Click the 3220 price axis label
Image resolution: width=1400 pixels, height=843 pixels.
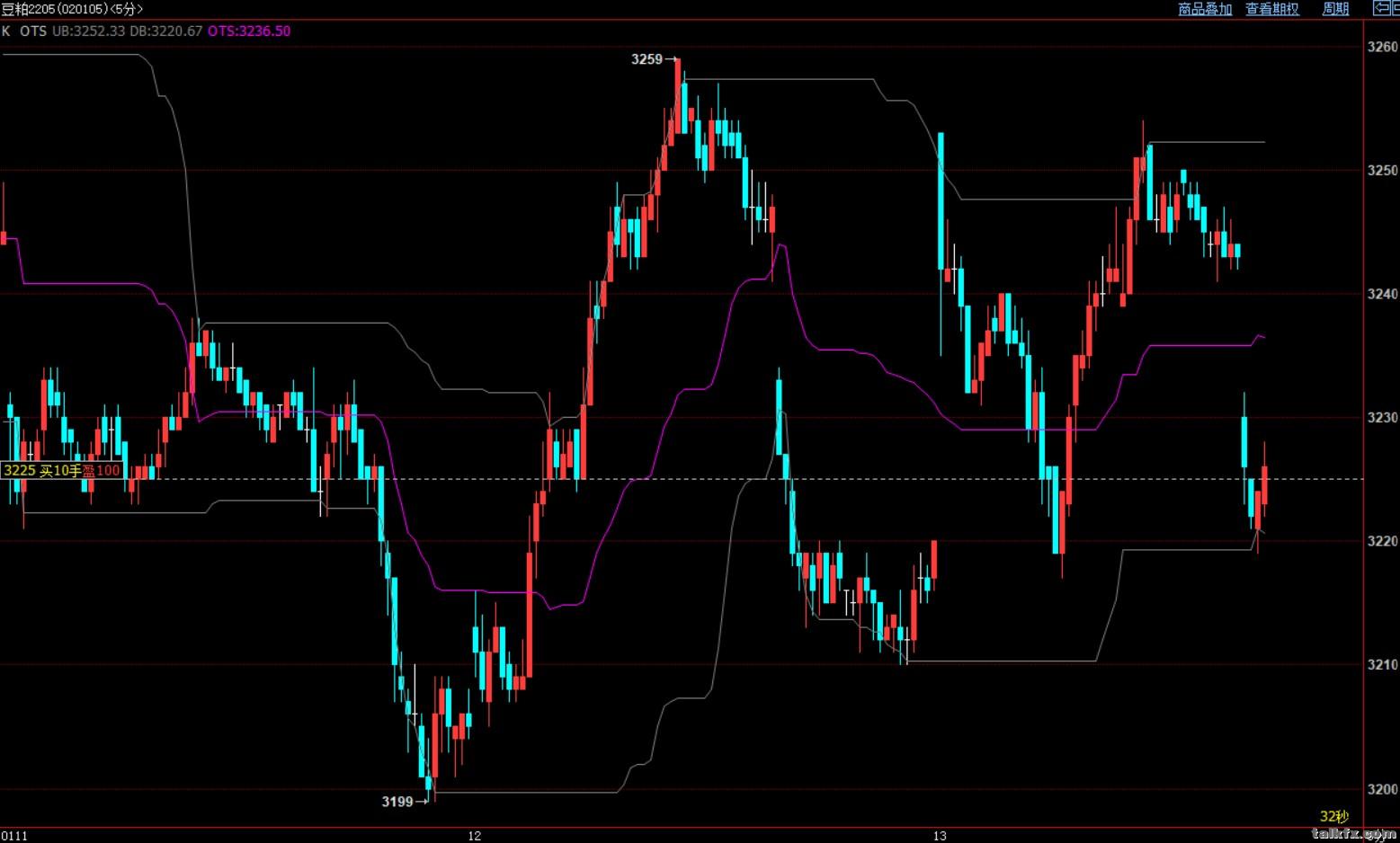pos(1382,541)
